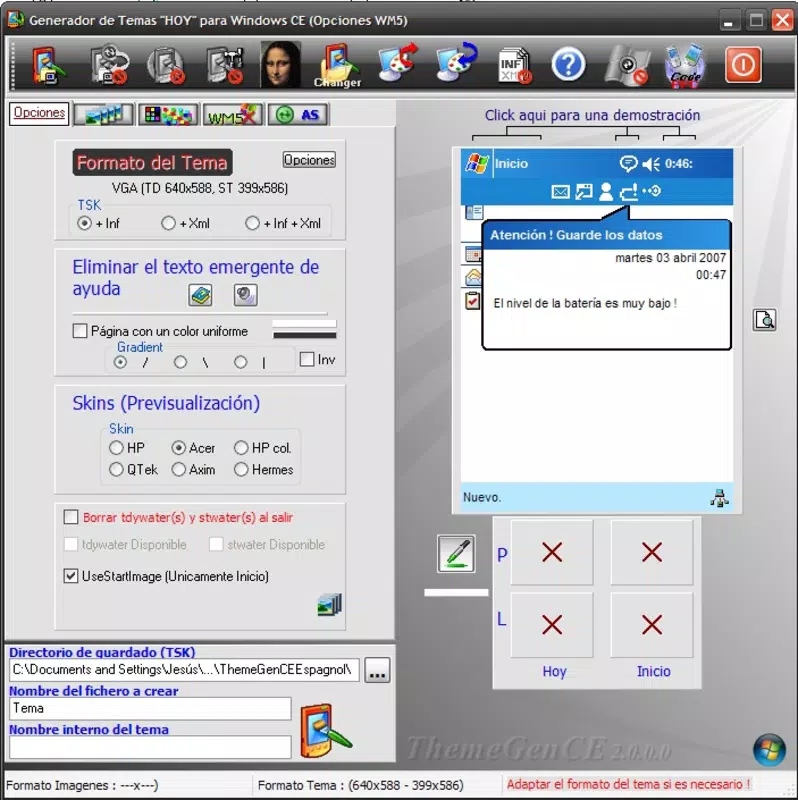Click the mail envelope icon in preview tray

pos(560,192)
